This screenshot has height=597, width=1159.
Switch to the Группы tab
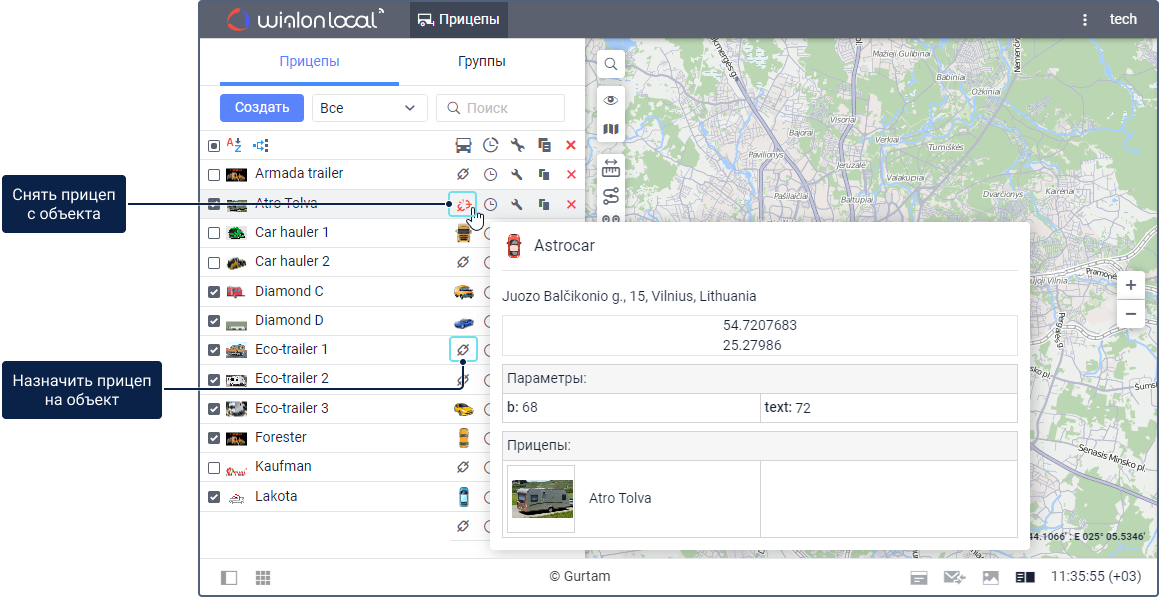click(x=481, y=62)
